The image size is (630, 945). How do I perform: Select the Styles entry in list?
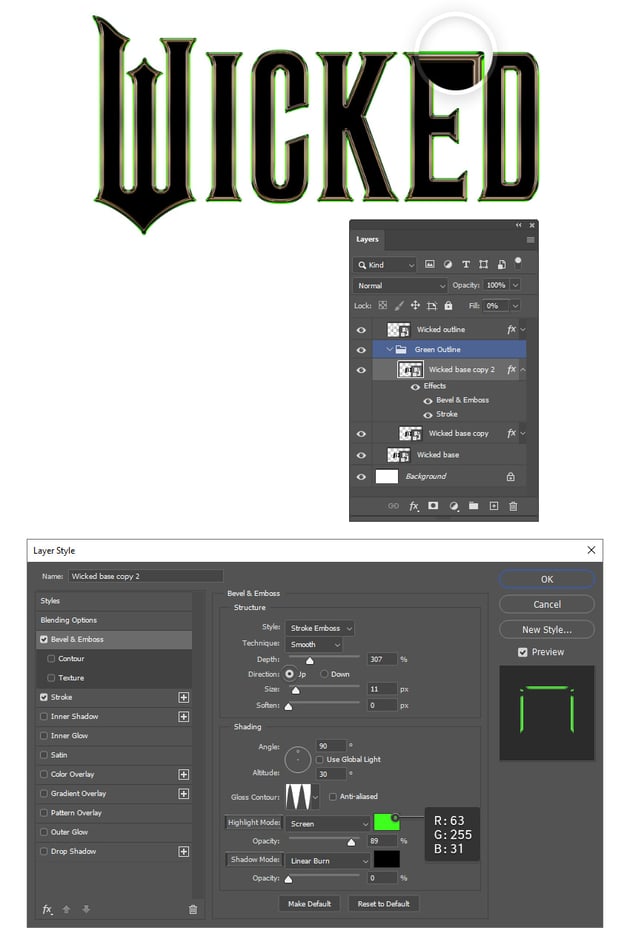tap(114, 601)
